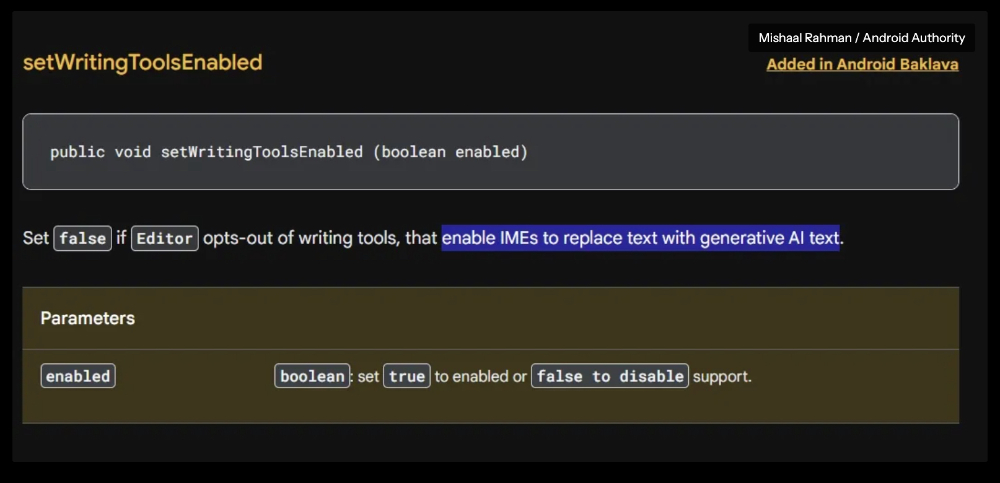The width and height of the screenshot is (1000, 483).
Task: Open the "Added in Android Baklava" link
Action: [862, 64]
